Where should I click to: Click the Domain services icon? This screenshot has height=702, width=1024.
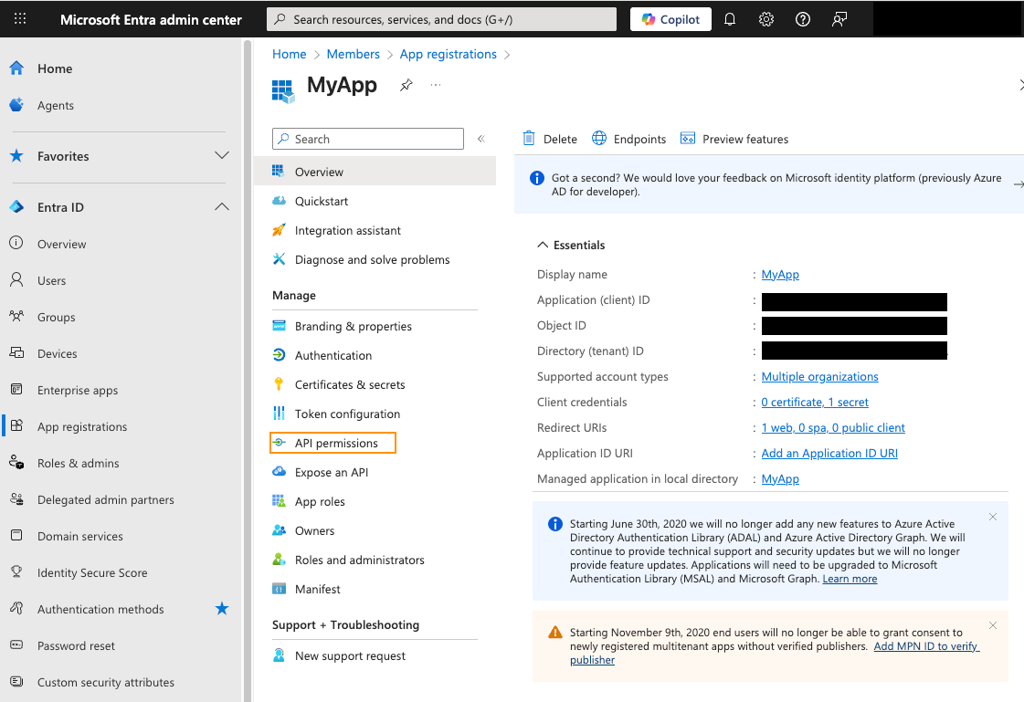pos(17,535)
